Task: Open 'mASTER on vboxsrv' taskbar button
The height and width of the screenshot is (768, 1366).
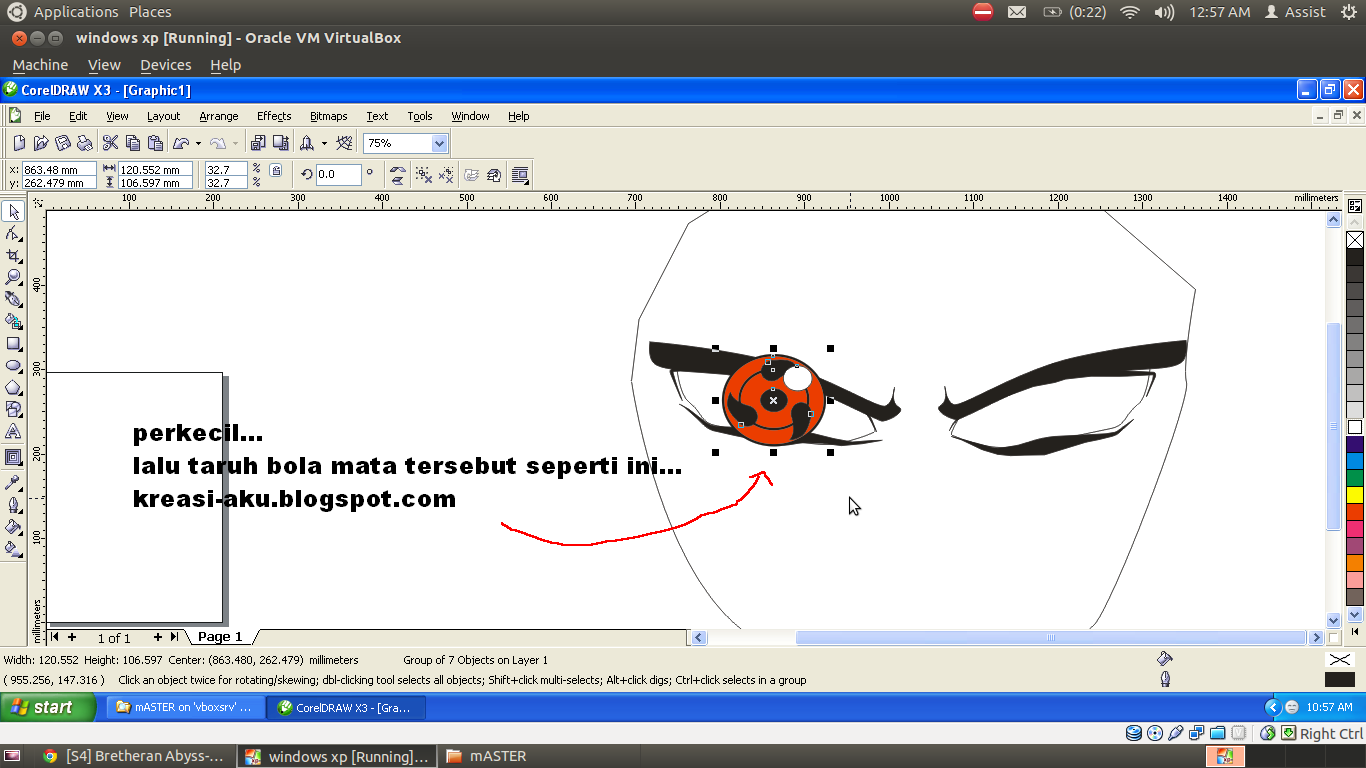Action: coord(186,707)
